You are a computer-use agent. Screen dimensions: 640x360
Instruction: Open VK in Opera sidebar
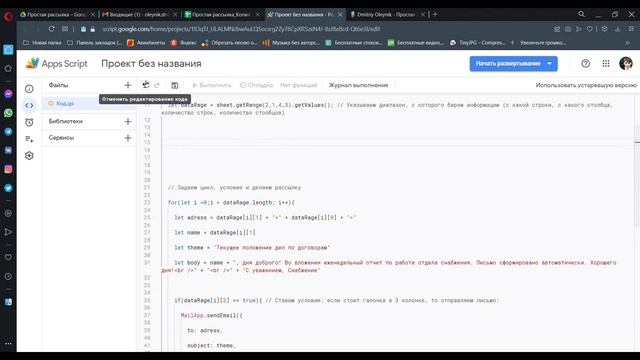(8, 150)
